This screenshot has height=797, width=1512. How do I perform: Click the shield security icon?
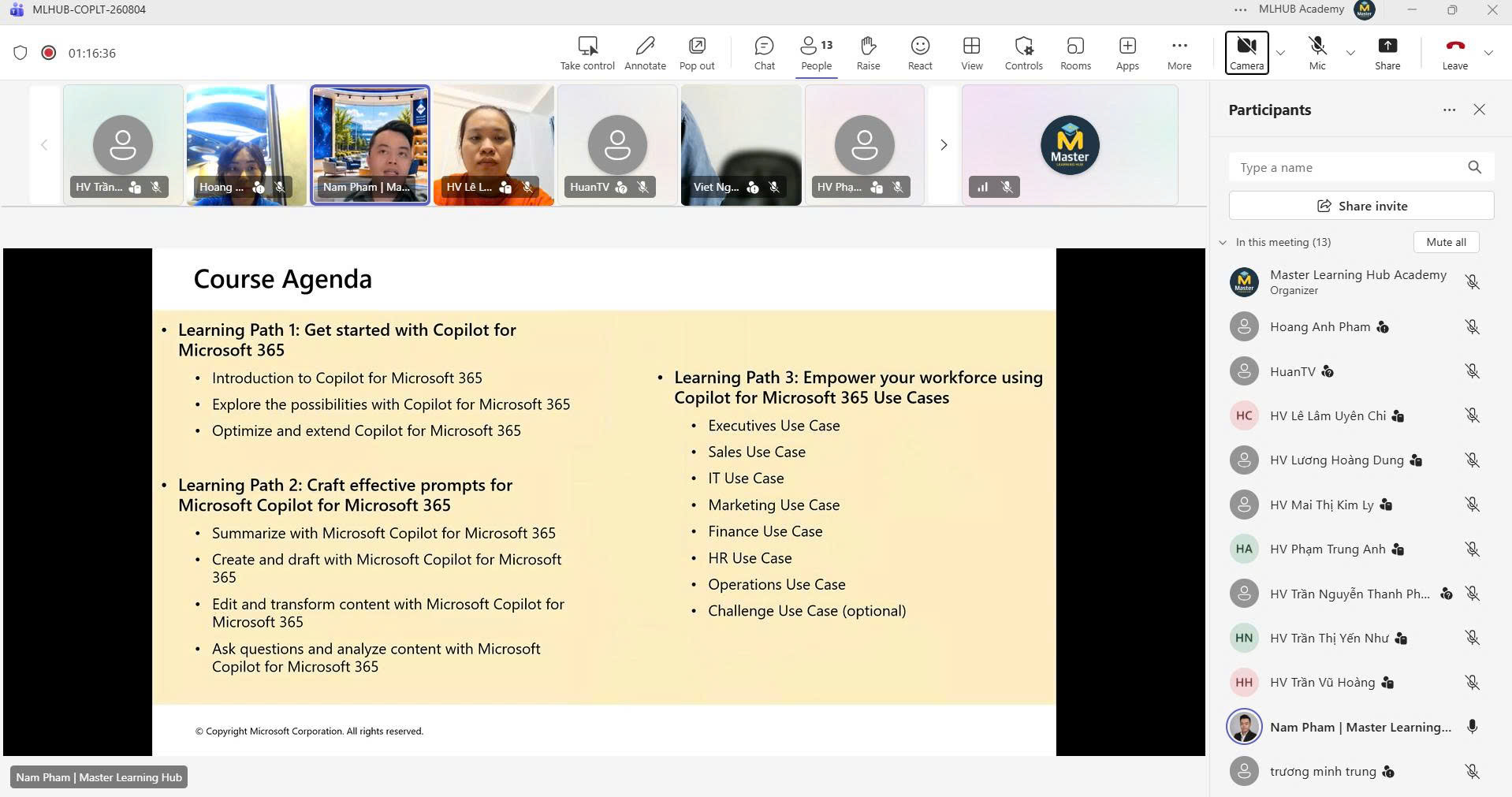click(x=20, y=53)
